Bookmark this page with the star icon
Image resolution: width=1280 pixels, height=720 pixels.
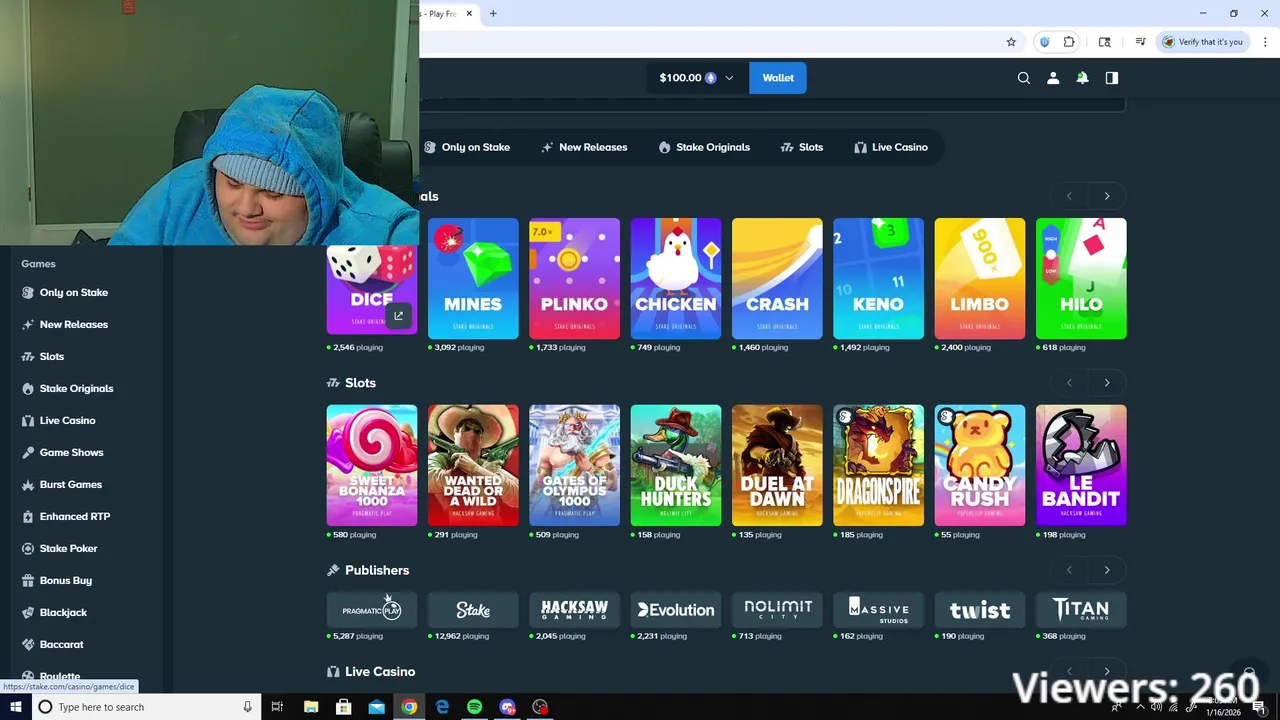pyautogui.click(x=1011, y=42)
